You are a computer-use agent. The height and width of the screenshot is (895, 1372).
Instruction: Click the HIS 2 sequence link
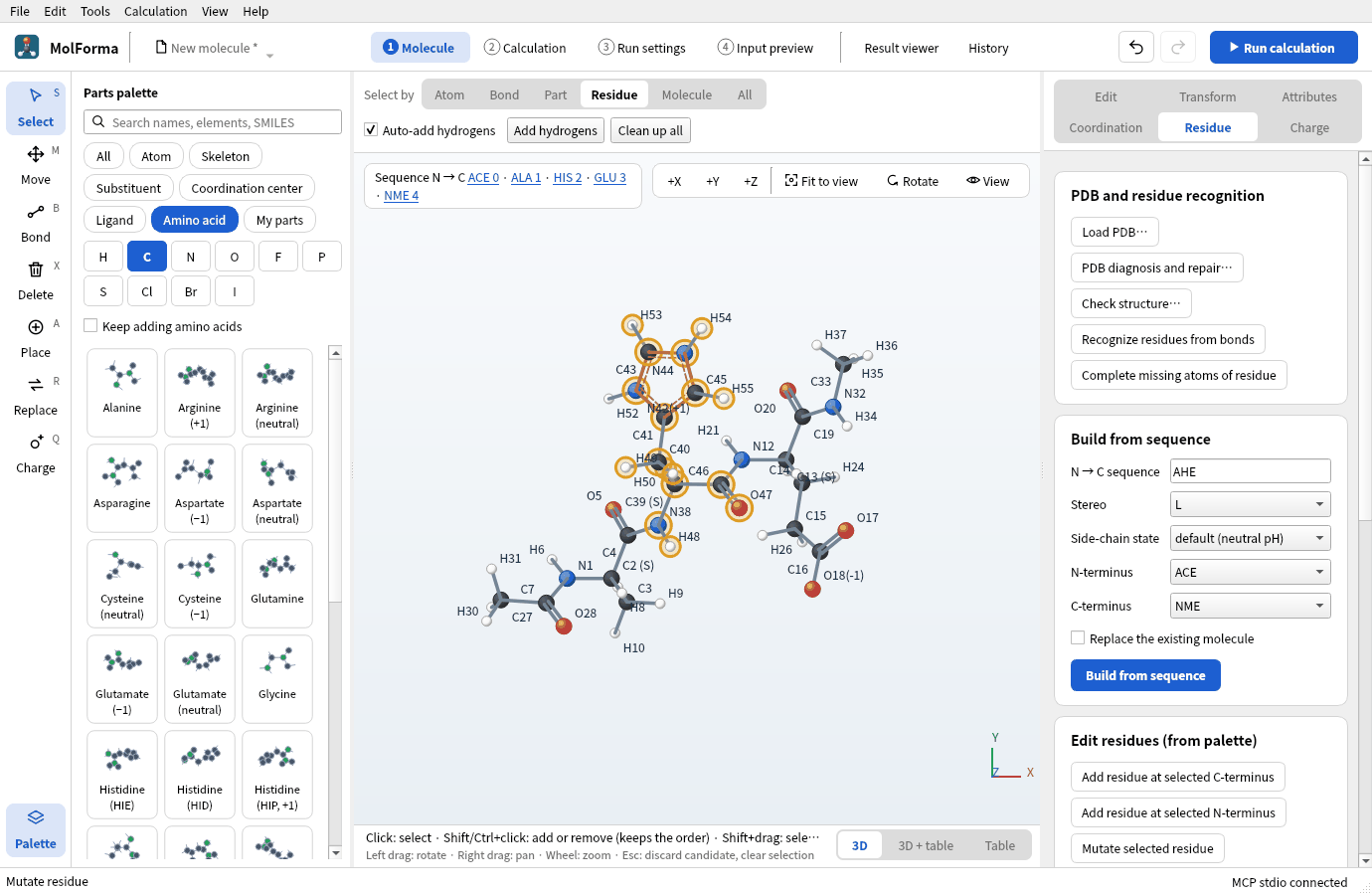coord(568,178)
